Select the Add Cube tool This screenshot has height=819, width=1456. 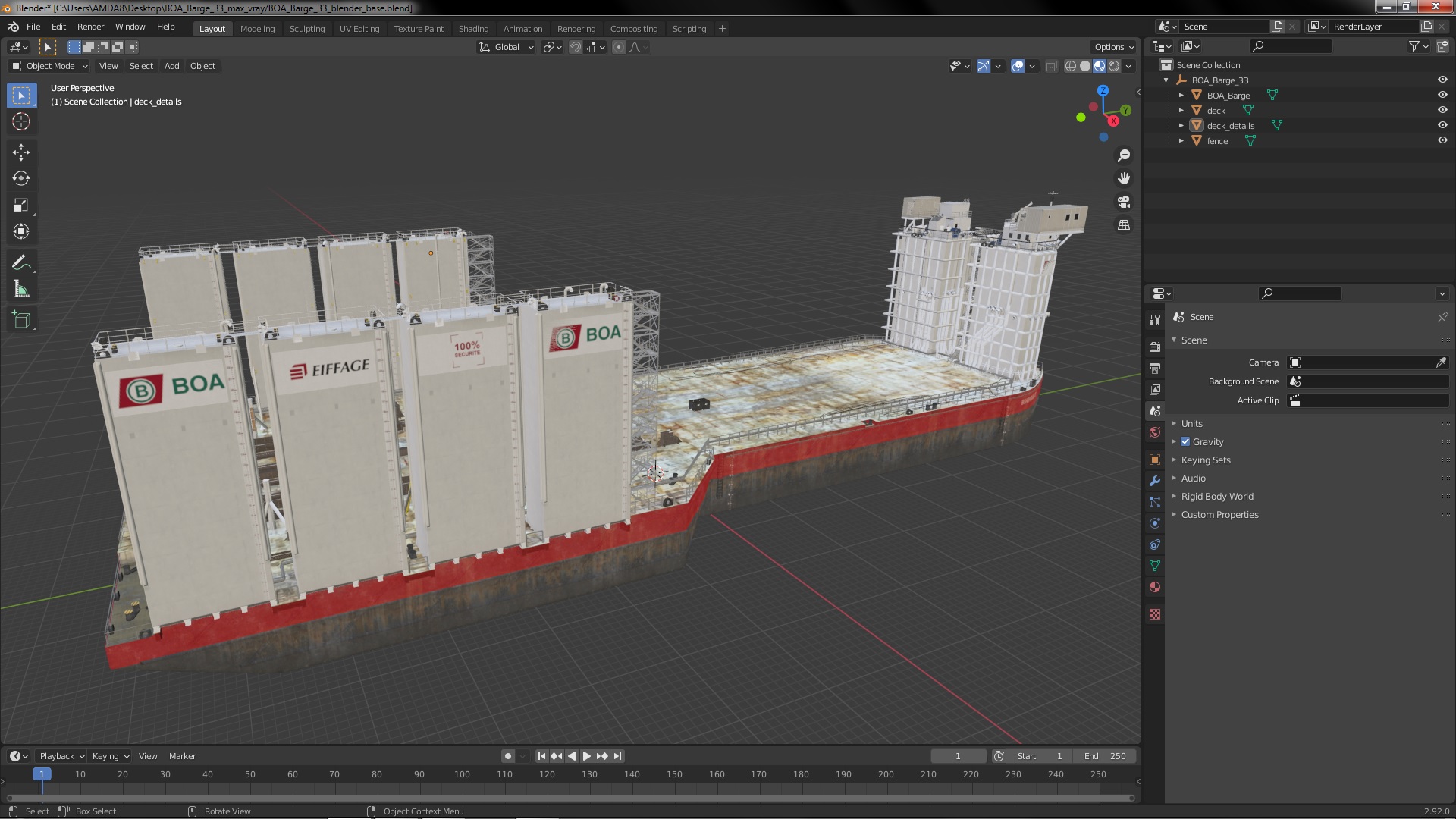[21, 320]
